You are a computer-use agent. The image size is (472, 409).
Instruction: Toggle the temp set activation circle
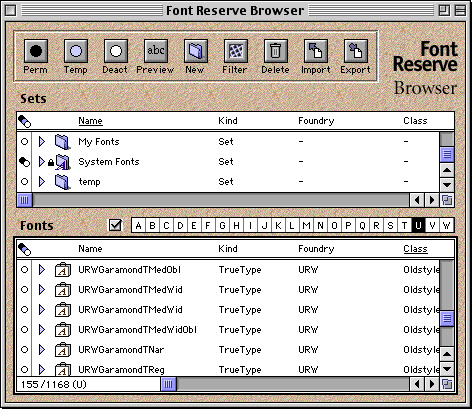(24, 182)
